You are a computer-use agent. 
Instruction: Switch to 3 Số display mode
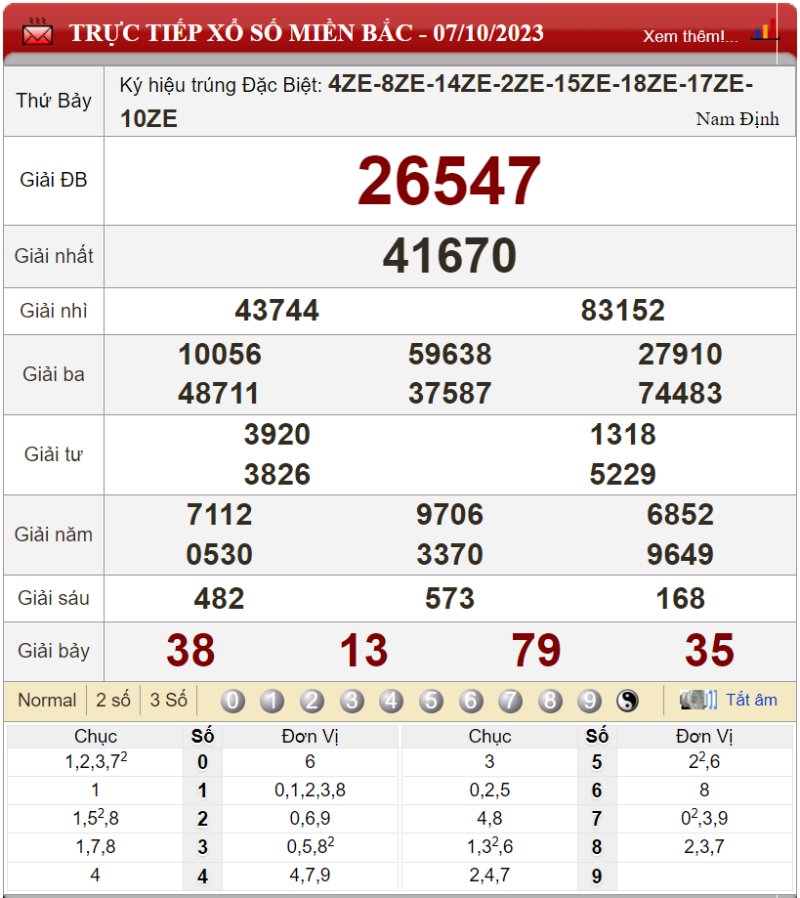(168, 700)
